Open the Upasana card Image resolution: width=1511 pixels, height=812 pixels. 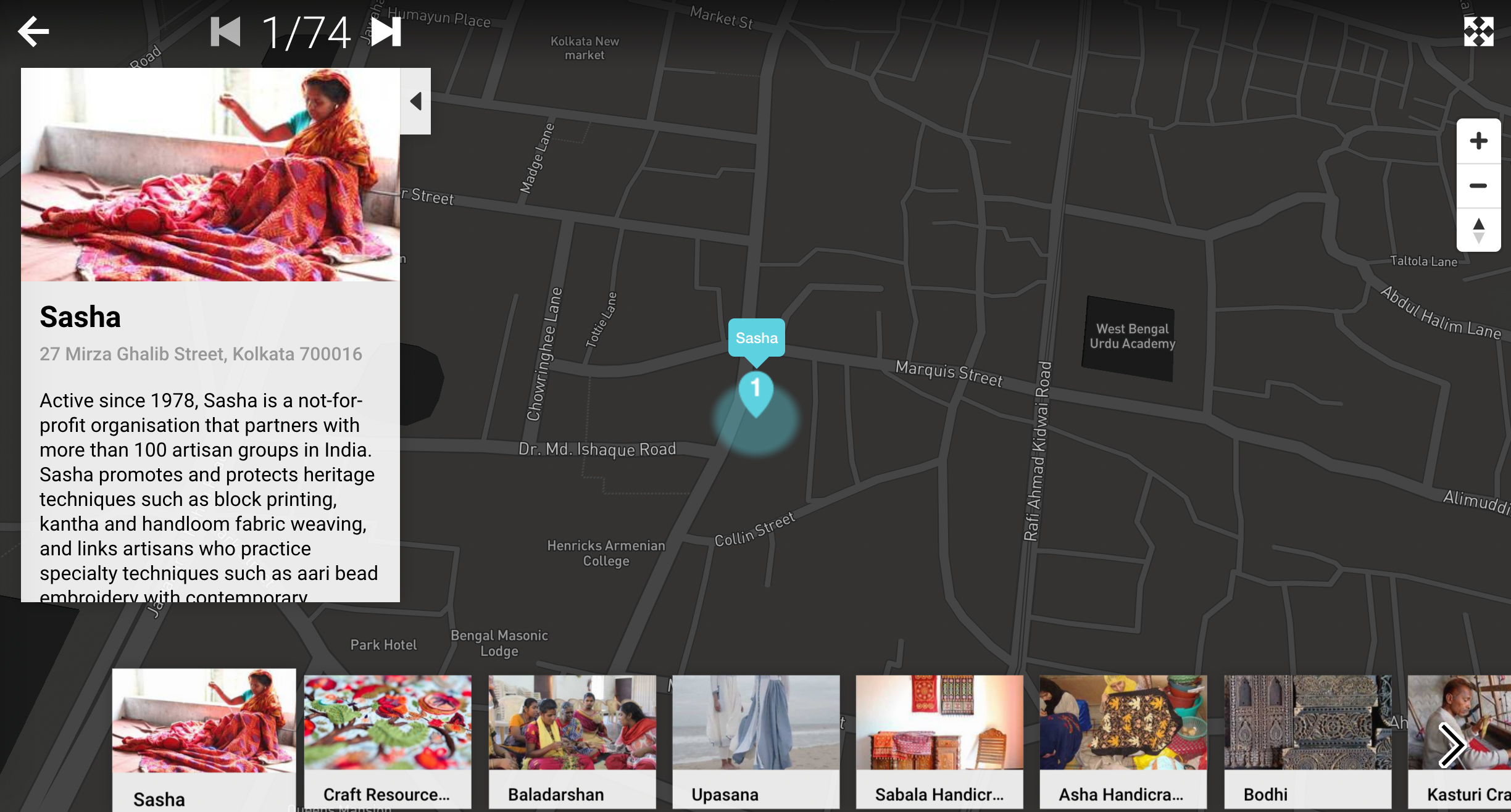coord(756,742)
